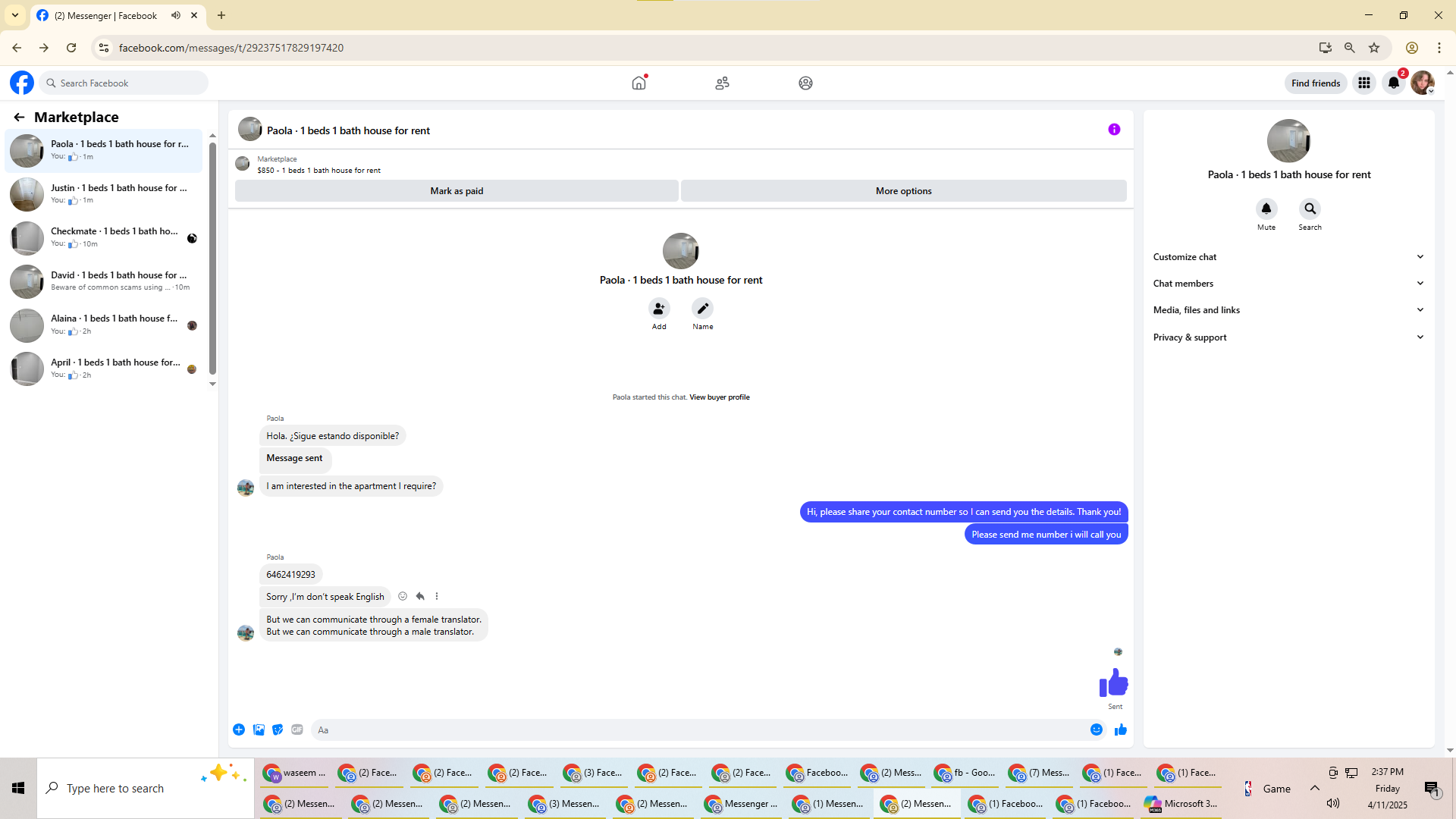The height and width of the screenshot is (819, 1456).
Task: Click the message "Please send me number i will call you"
Action: tap(1046, 535)
